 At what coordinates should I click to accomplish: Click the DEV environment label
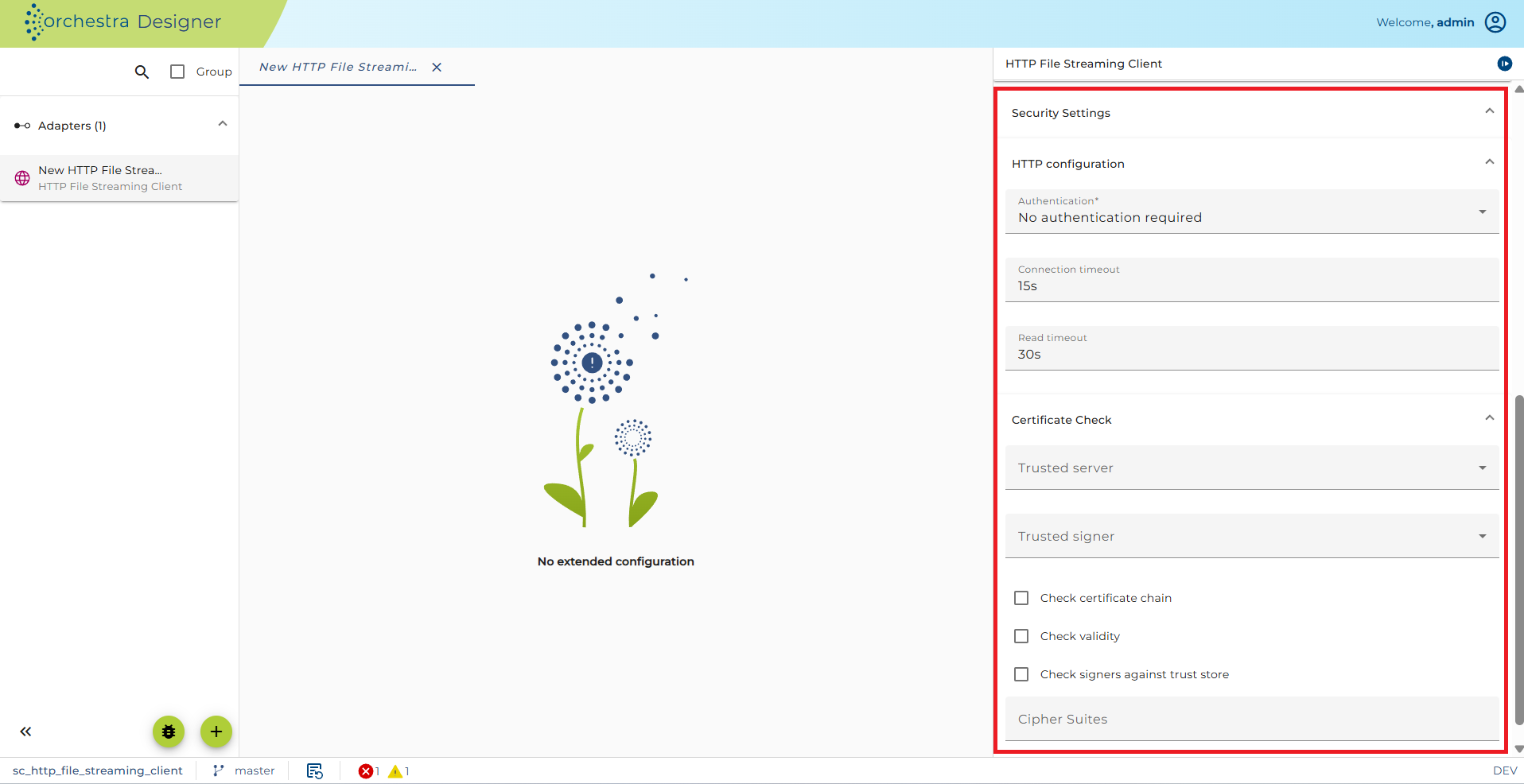tap(1505, 770)
